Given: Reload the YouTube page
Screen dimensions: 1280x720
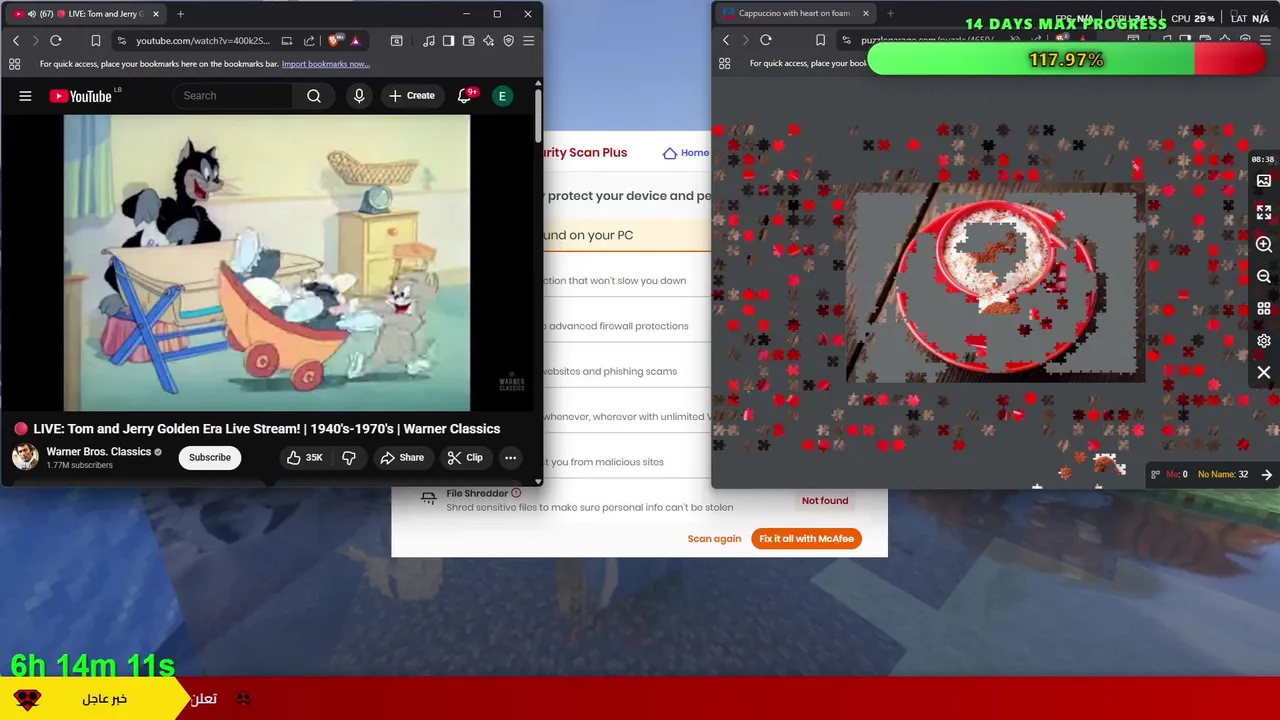Looking at the screenshot, I should (x=56, y=40).
